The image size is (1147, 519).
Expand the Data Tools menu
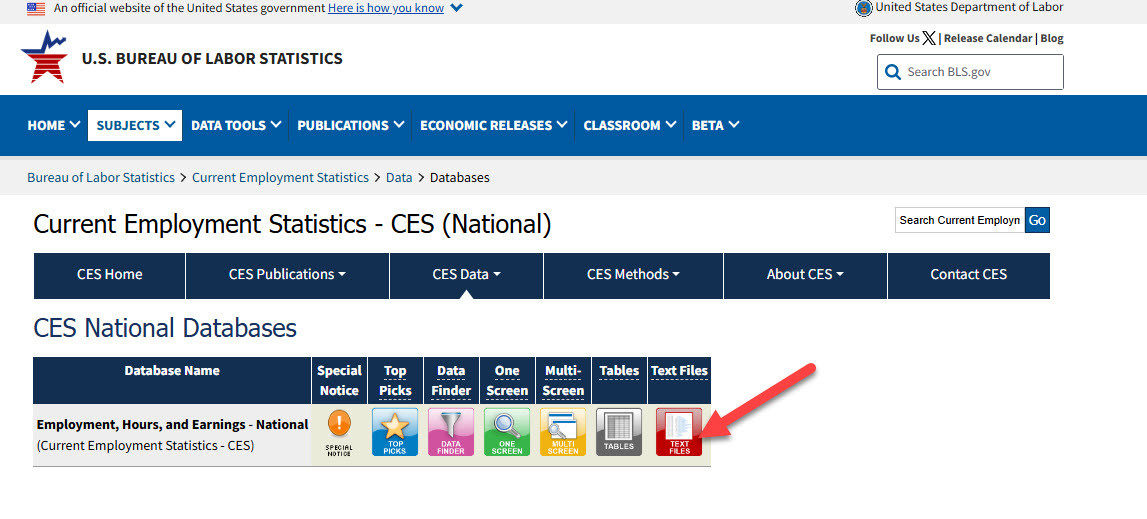[236, 125]
